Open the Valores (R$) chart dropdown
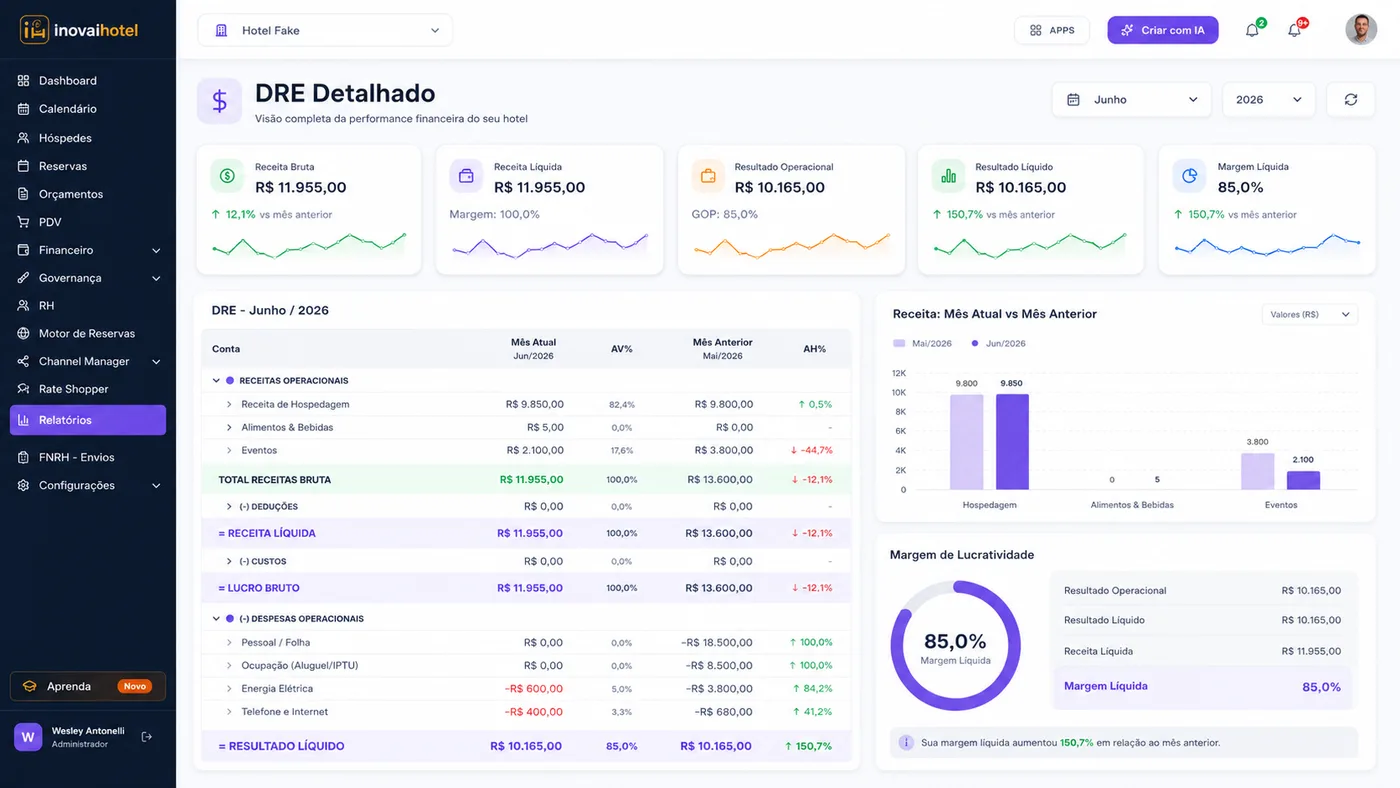Screen dimensions: 1400x788 tap(1310, 314)
